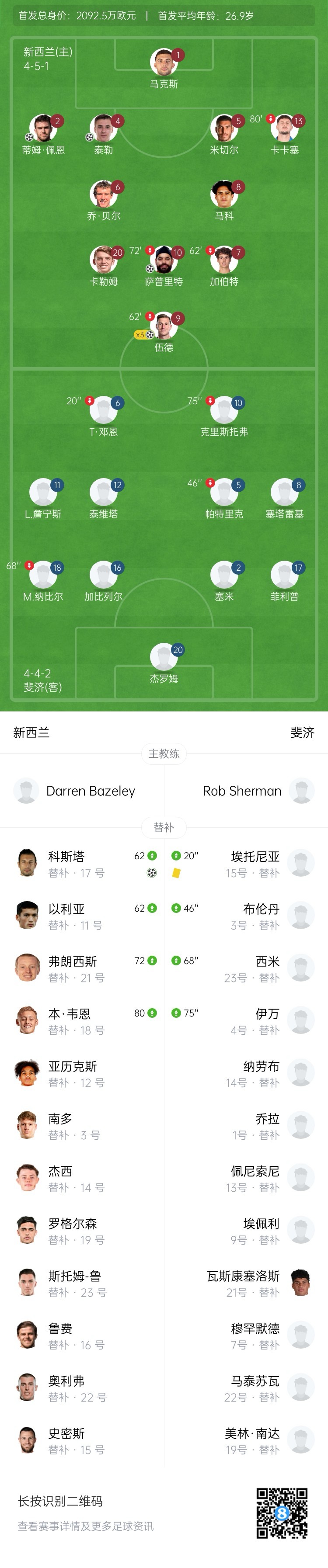The height and width of the screenshot is (1568, 328).
Task: Click the red sub-off arrow next to T·邓恩
Action: pos(90,400)
